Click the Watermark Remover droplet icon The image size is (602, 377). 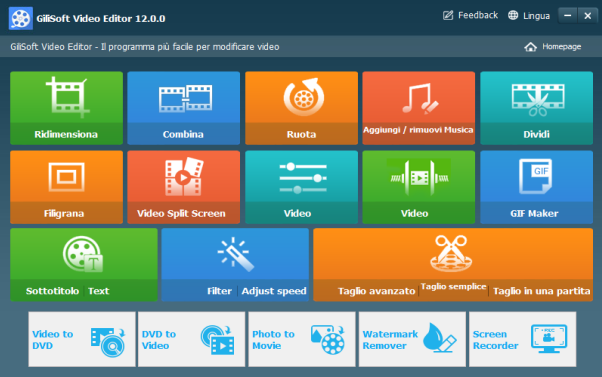point(439,338)
